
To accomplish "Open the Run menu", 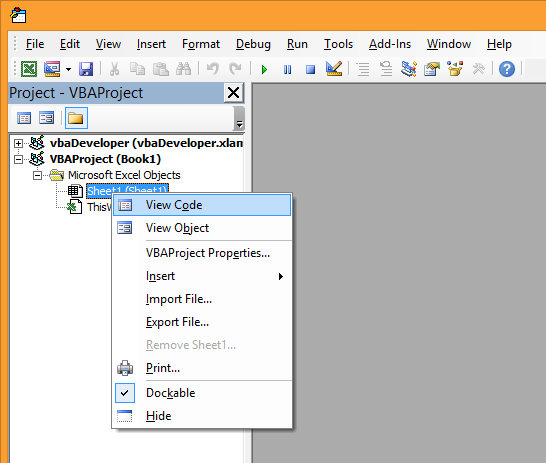I will coord(297,44).
